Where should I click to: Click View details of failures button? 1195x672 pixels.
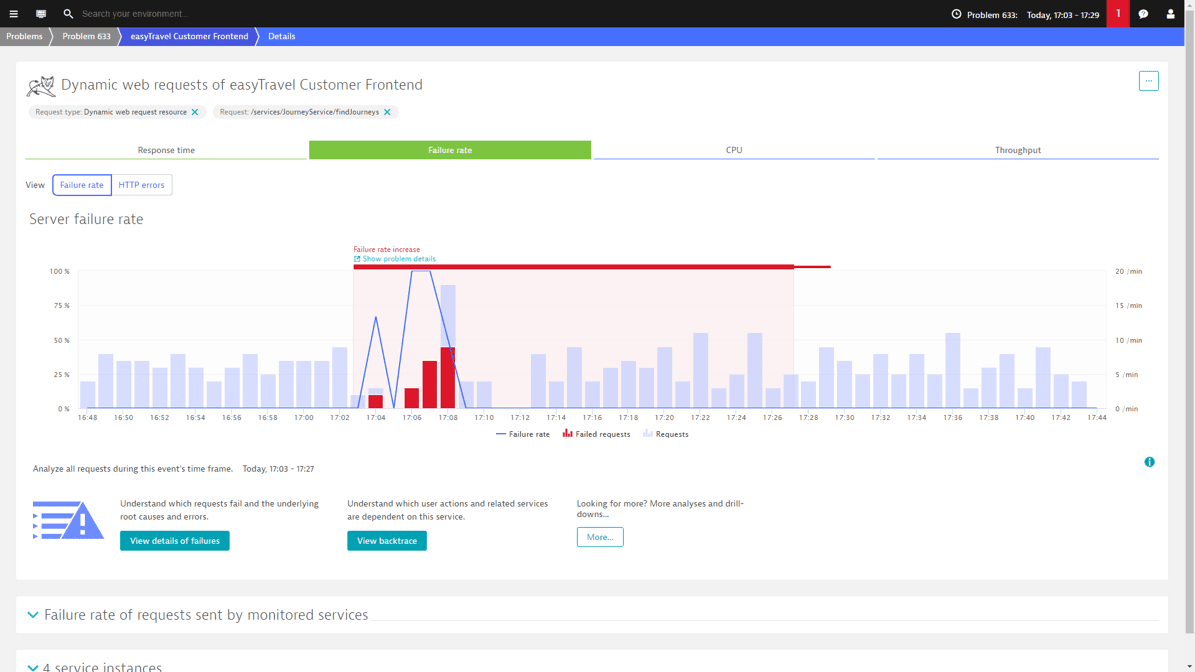175,541
